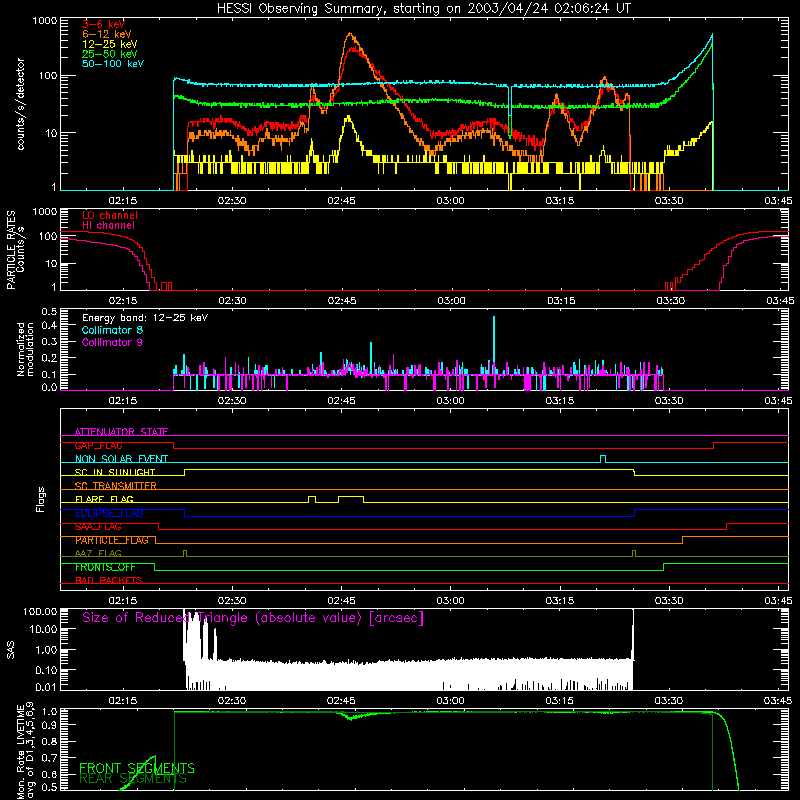
Task: Click the 'Size of Reduced Triangle' caption
Action: (253, 618)
